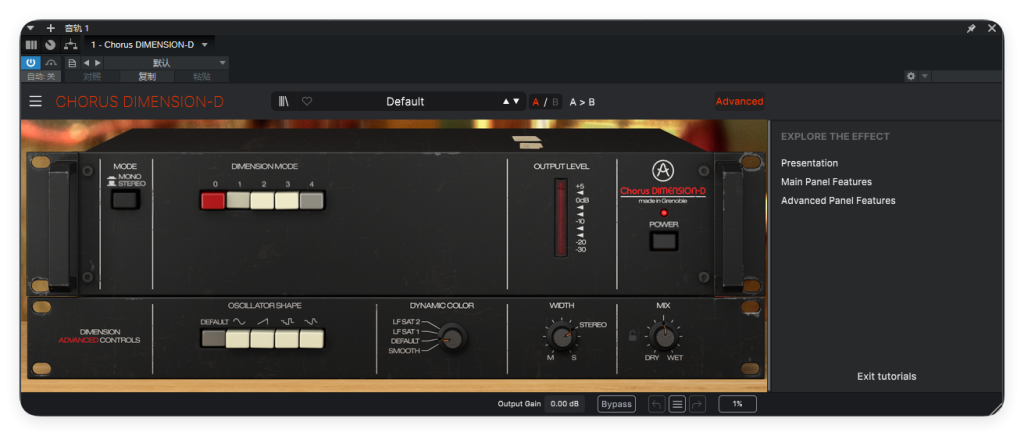Click the Dynamic Color selector knob

(x=453, y=337)
